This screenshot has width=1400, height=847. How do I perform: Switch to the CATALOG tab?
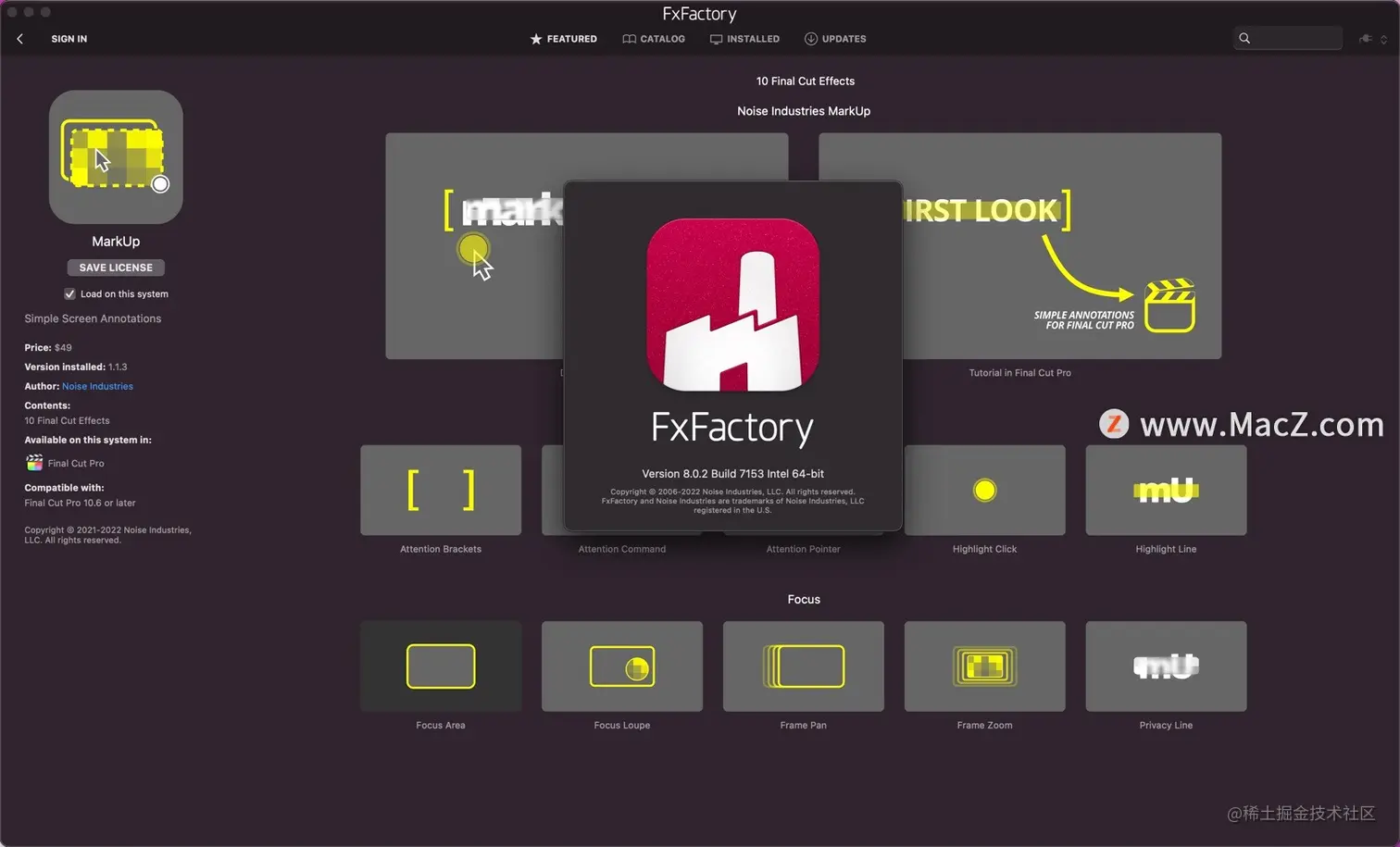[654, 39]
